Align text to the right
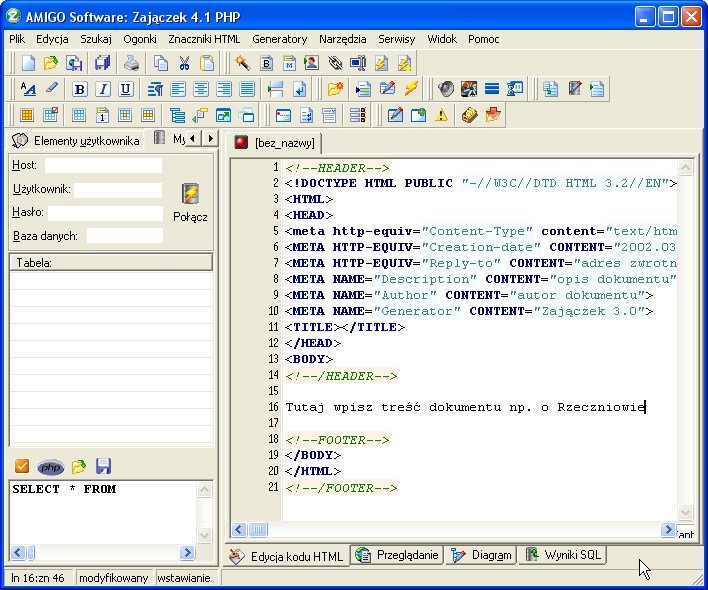This screenshot has height=590, width=708. click(x=224, y=89)
